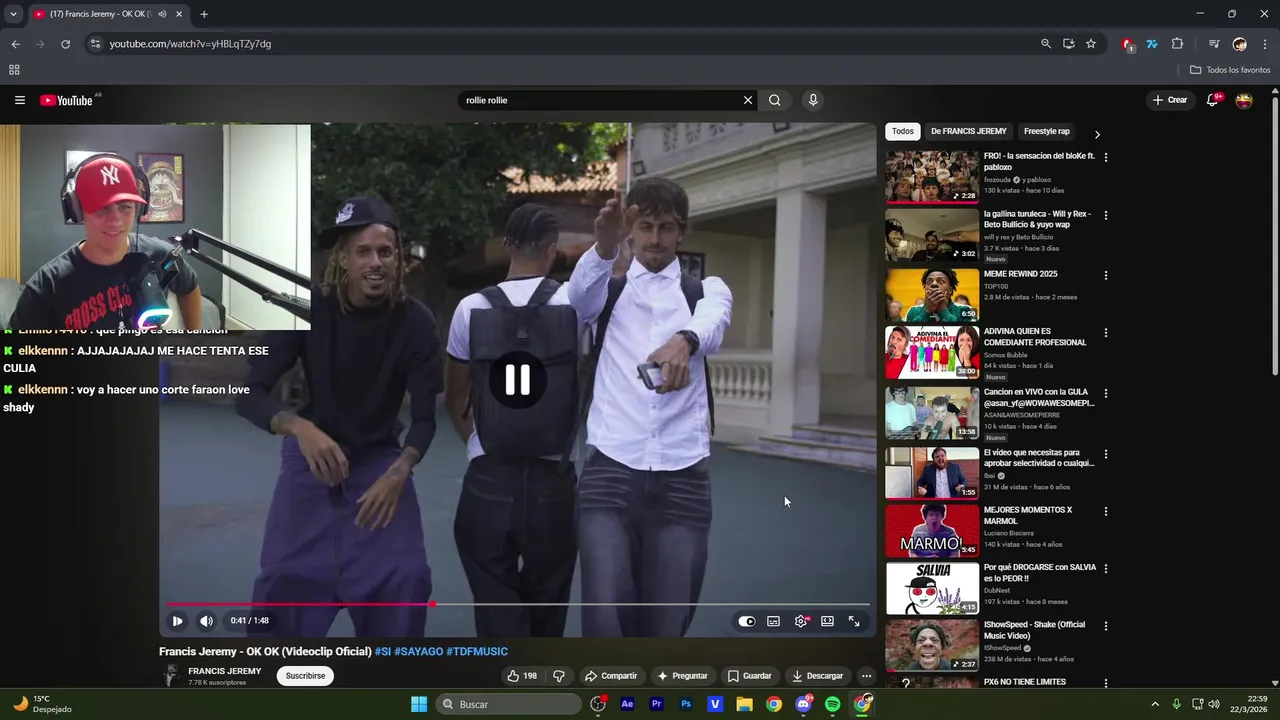Open Chrome tab search dropdown

pyautogui.click(x=13, y=14)
